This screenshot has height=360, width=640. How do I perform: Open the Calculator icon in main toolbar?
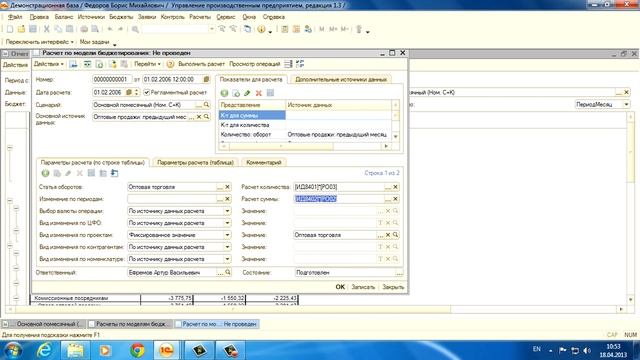point(285,29)
